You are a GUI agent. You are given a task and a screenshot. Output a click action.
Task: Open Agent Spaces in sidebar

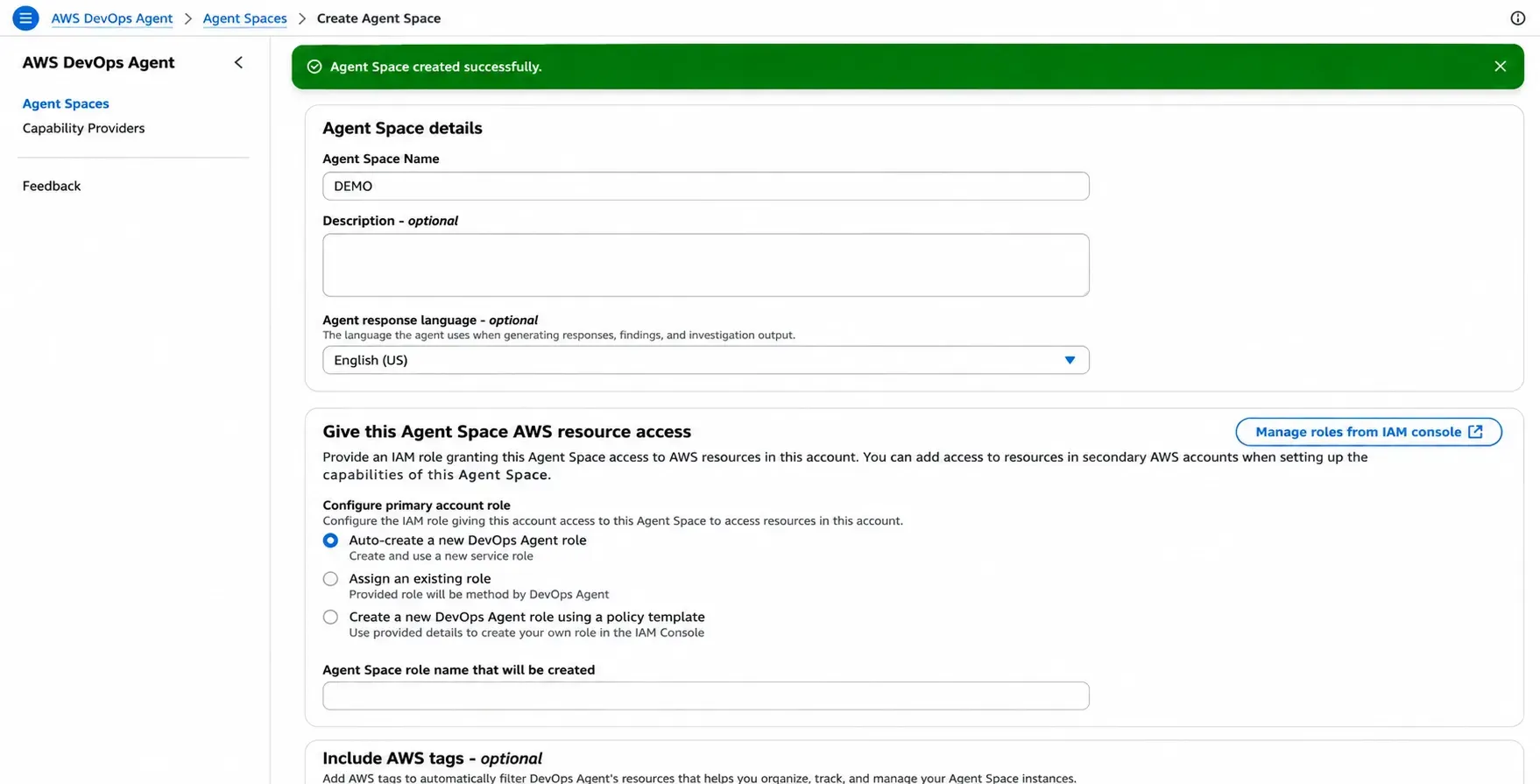click(x=66, y=103)
